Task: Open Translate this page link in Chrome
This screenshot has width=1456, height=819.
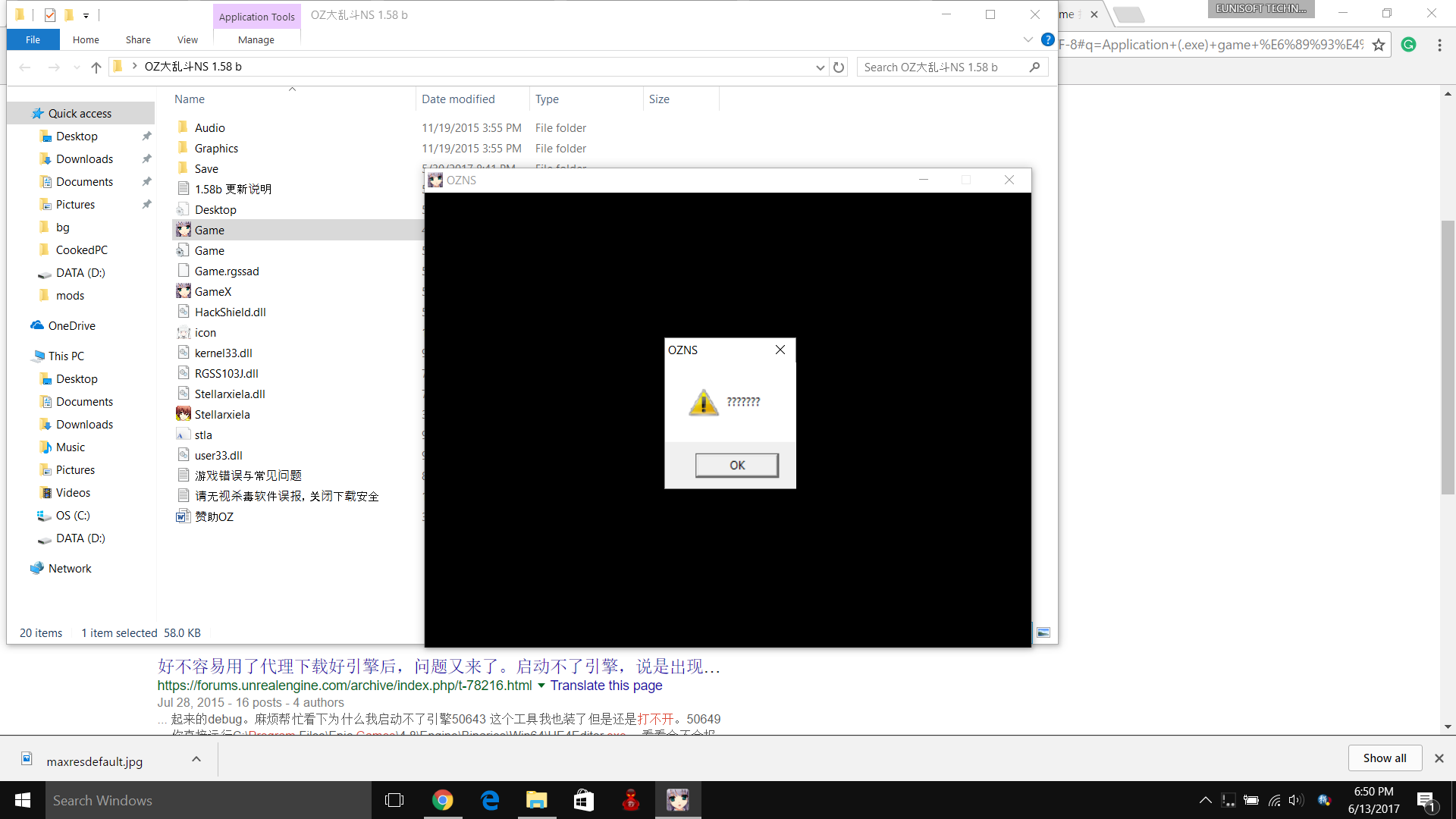Action: coord(606,686)
